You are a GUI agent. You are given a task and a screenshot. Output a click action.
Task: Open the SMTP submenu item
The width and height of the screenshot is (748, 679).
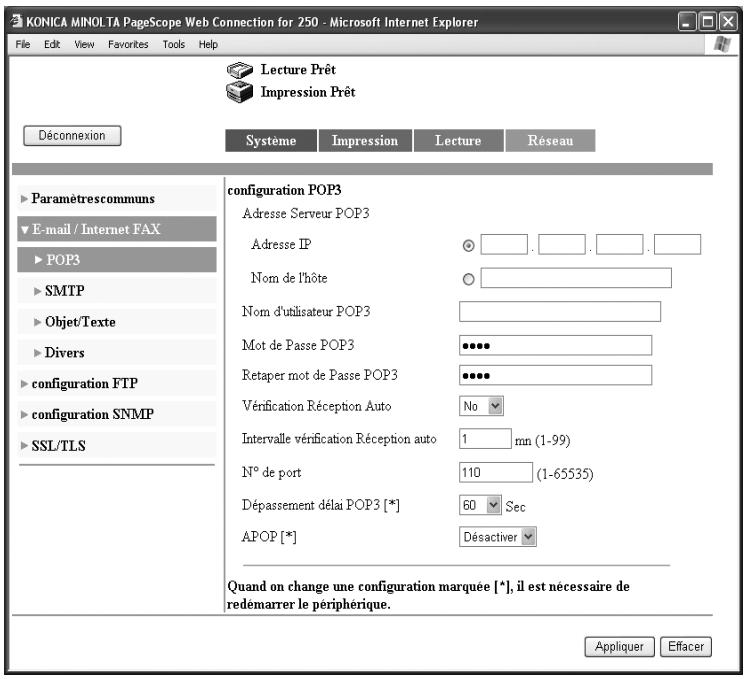(117, 291)
